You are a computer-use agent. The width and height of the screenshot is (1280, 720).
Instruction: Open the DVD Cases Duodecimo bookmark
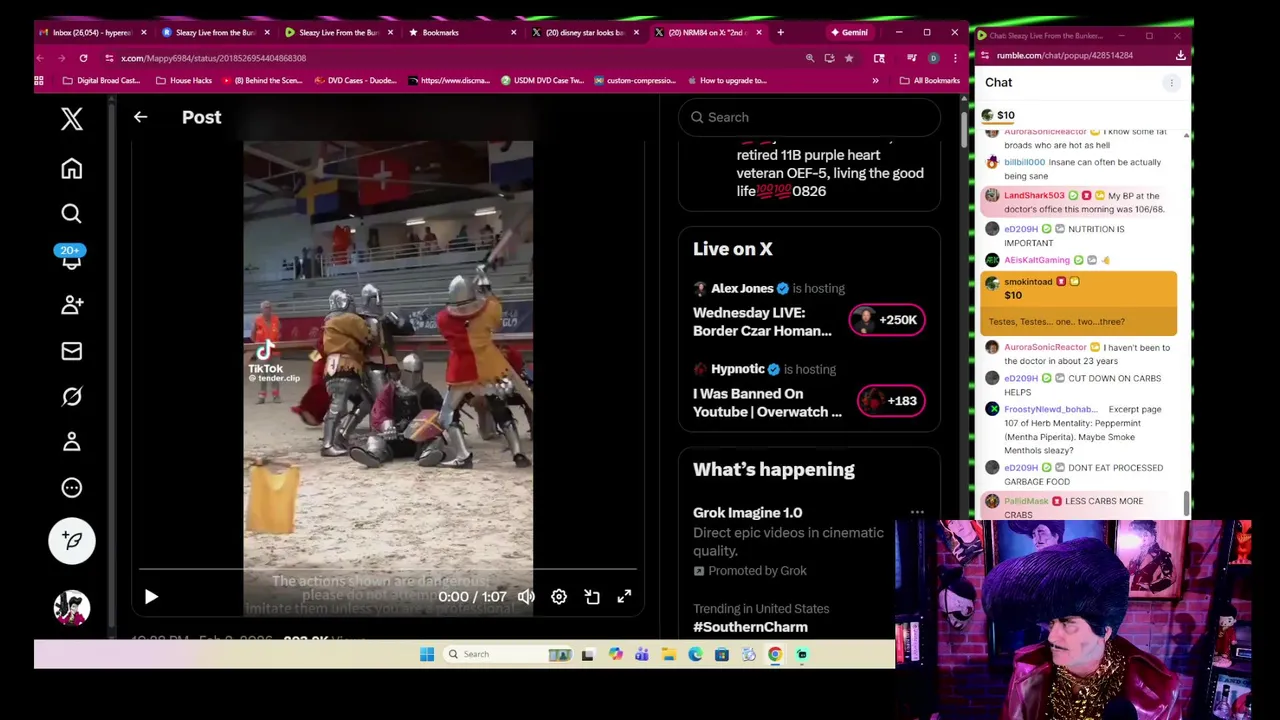click(355, 80)
